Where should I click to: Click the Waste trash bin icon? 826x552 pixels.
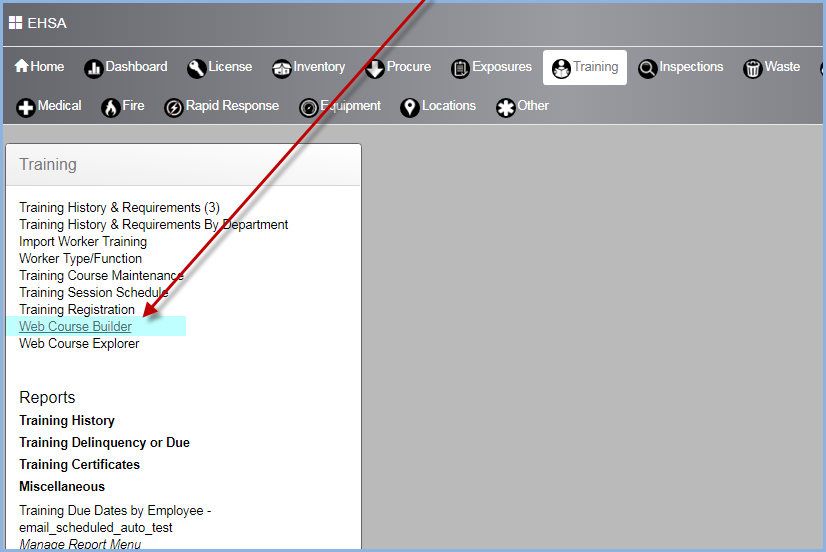[753, 68]
